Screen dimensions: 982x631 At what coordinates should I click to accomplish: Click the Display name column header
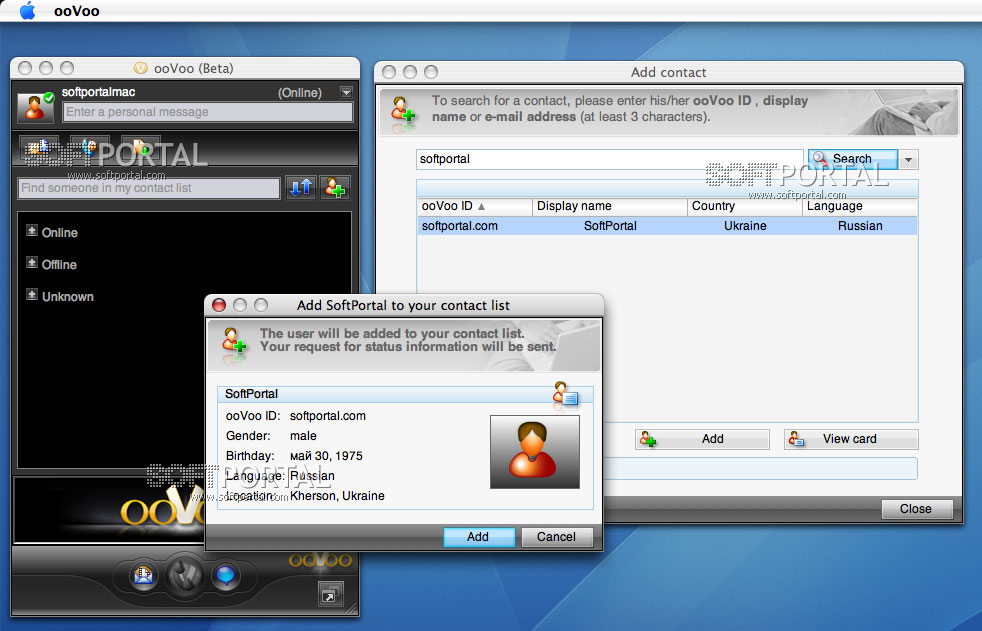coord(609,206)
